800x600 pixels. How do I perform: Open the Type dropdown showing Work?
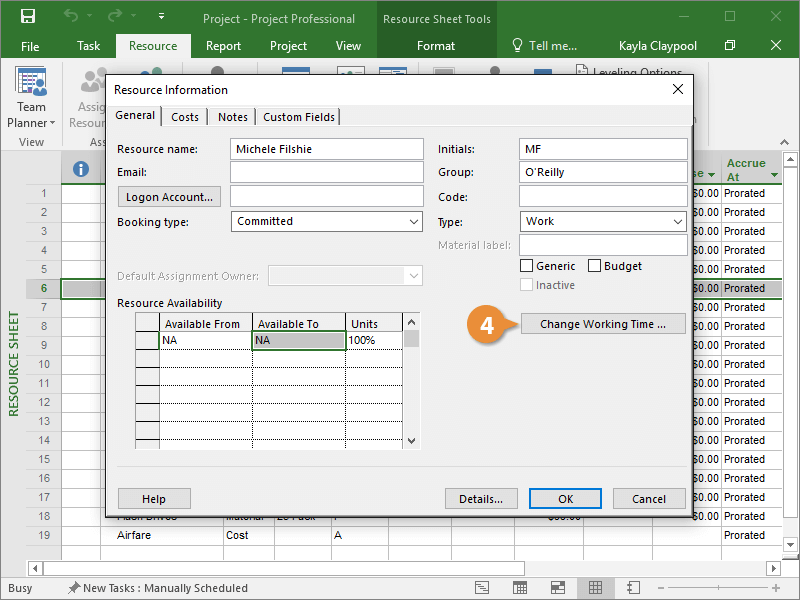coord(677,222)
